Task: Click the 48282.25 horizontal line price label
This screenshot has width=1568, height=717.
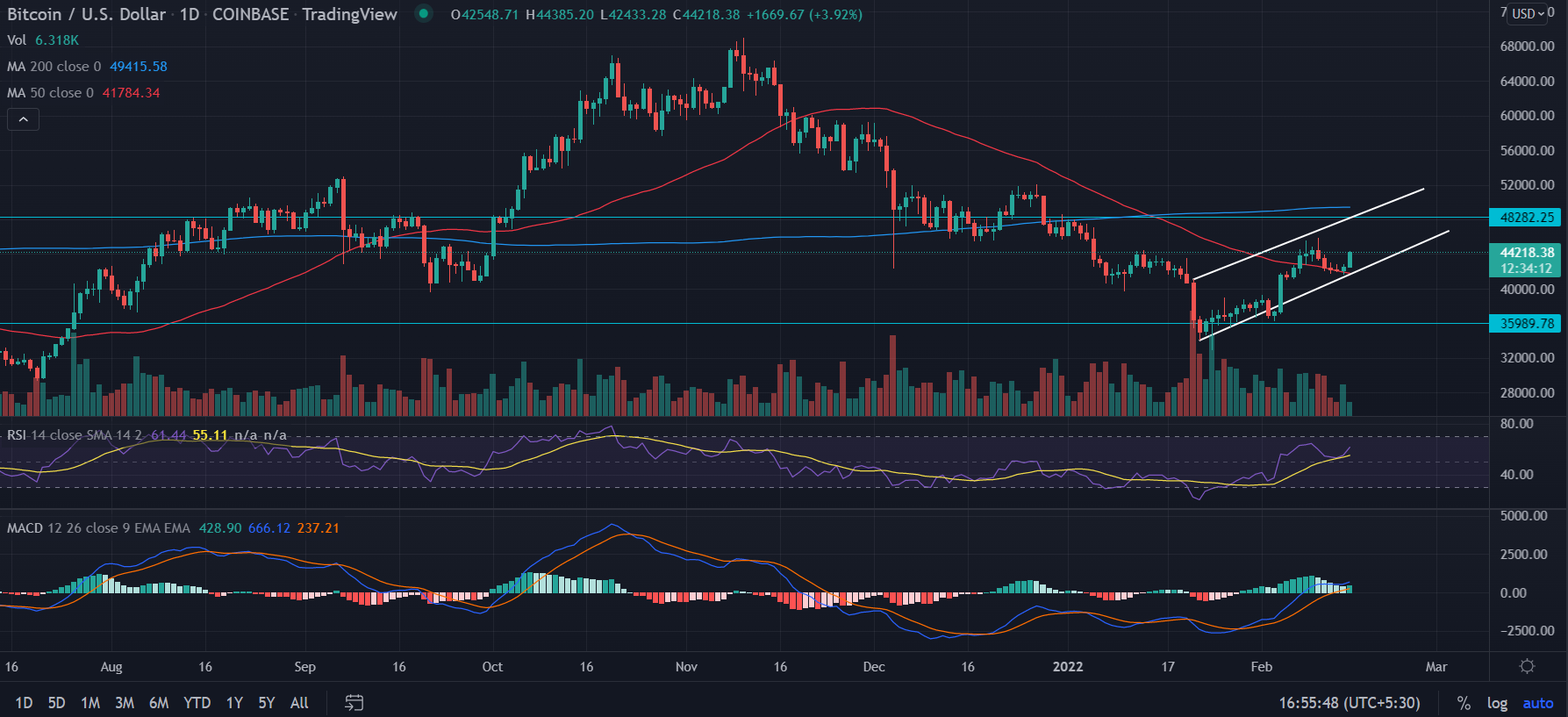Action: click(1526, 218)
